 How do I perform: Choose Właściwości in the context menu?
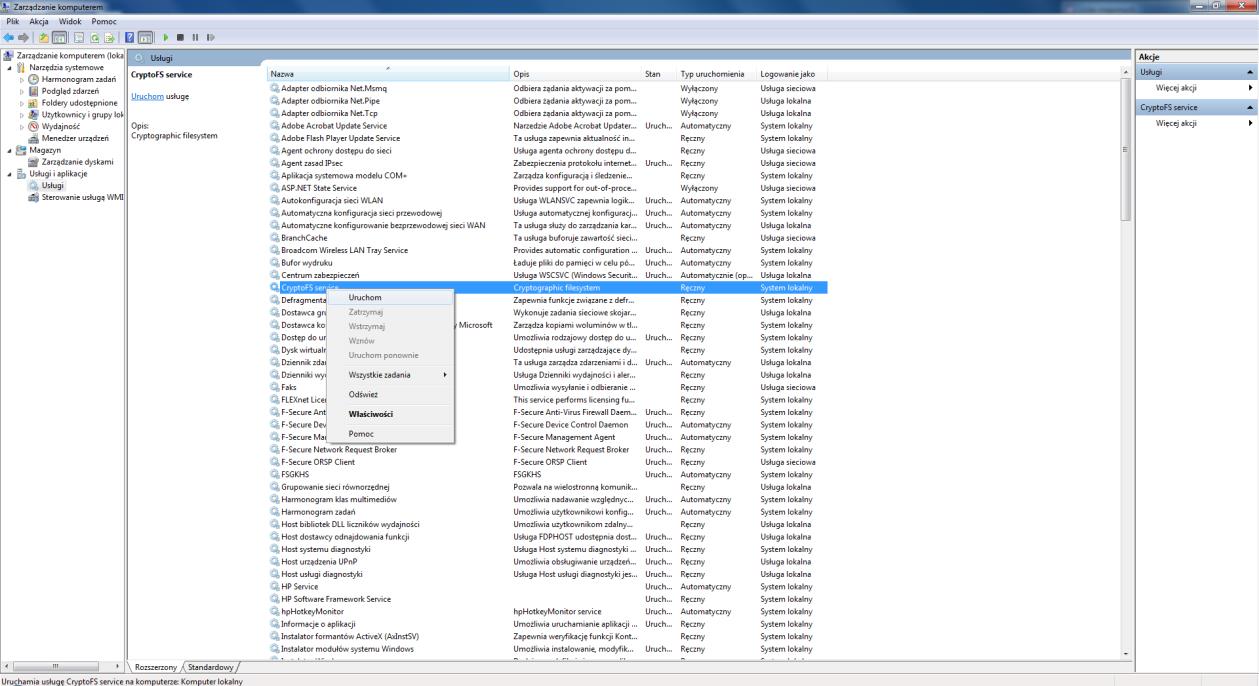(x=390, y=414)
